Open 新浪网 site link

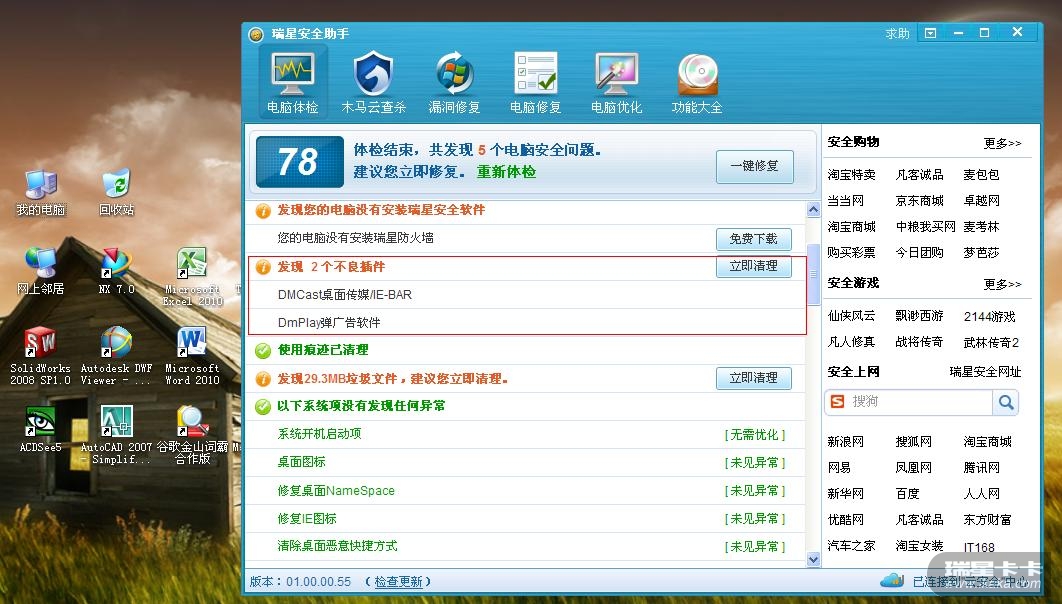845,441
